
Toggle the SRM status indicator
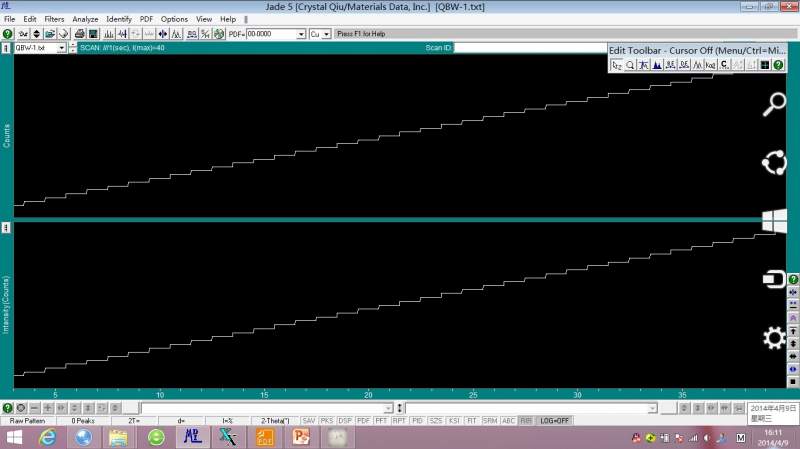click(490, 421)
